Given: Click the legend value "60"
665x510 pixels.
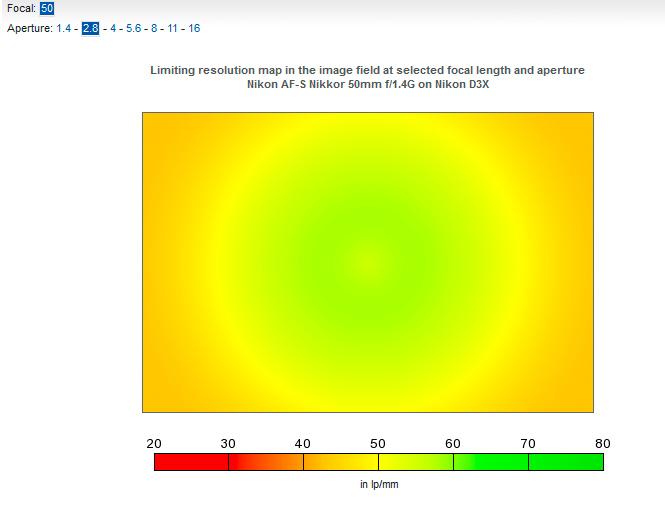Looking at the screenshot, I should (453, 443).
